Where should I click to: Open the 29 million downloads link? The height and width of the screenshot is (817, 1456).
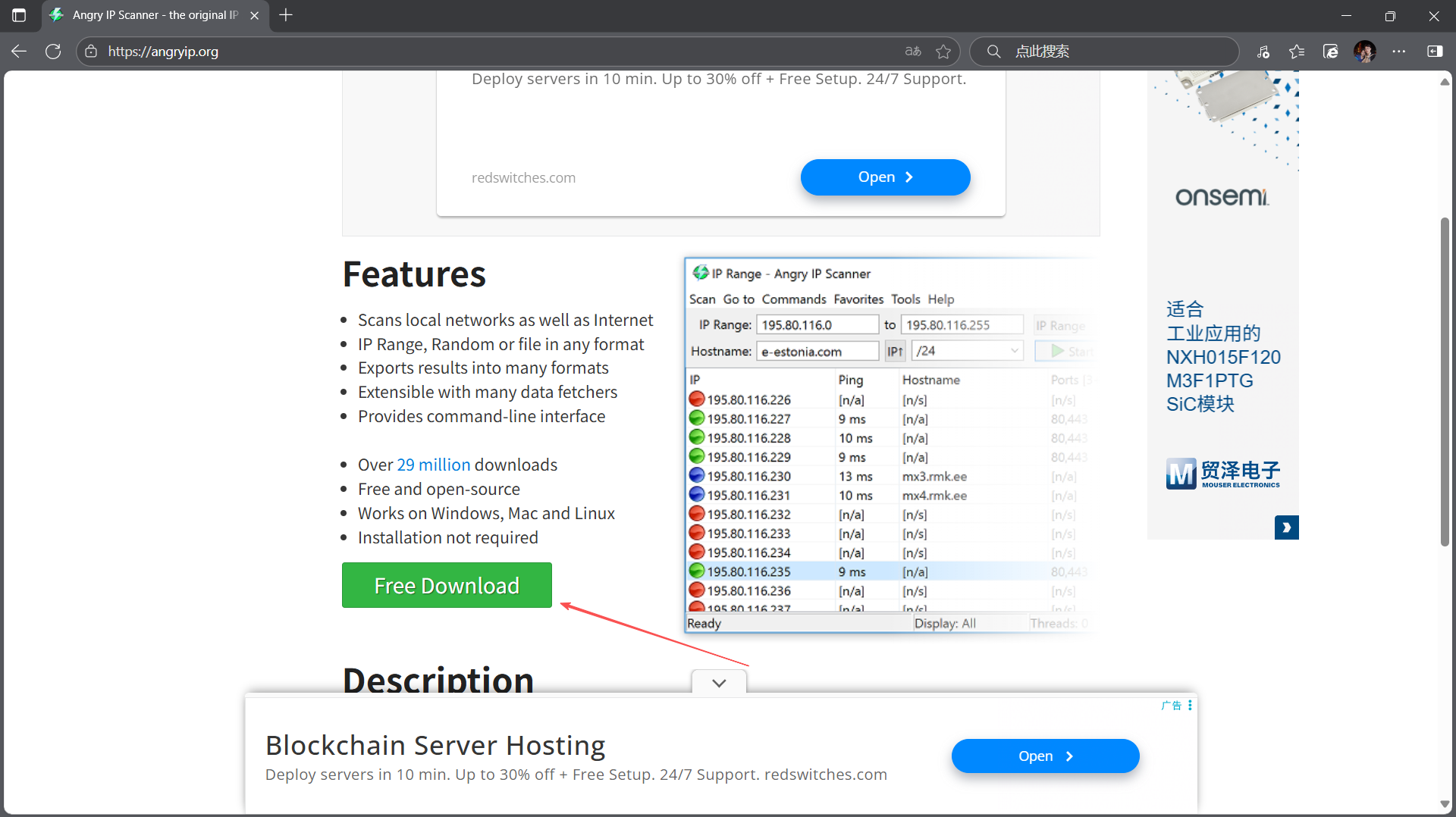click(x=434, y=465)
